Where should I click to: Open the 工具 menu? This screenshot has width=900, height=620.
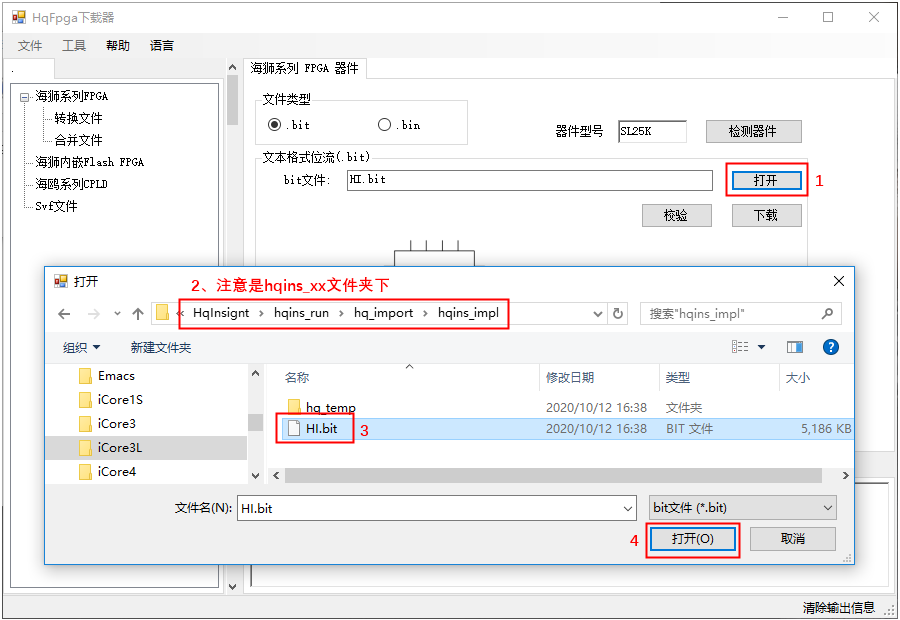tap(74, 46)
